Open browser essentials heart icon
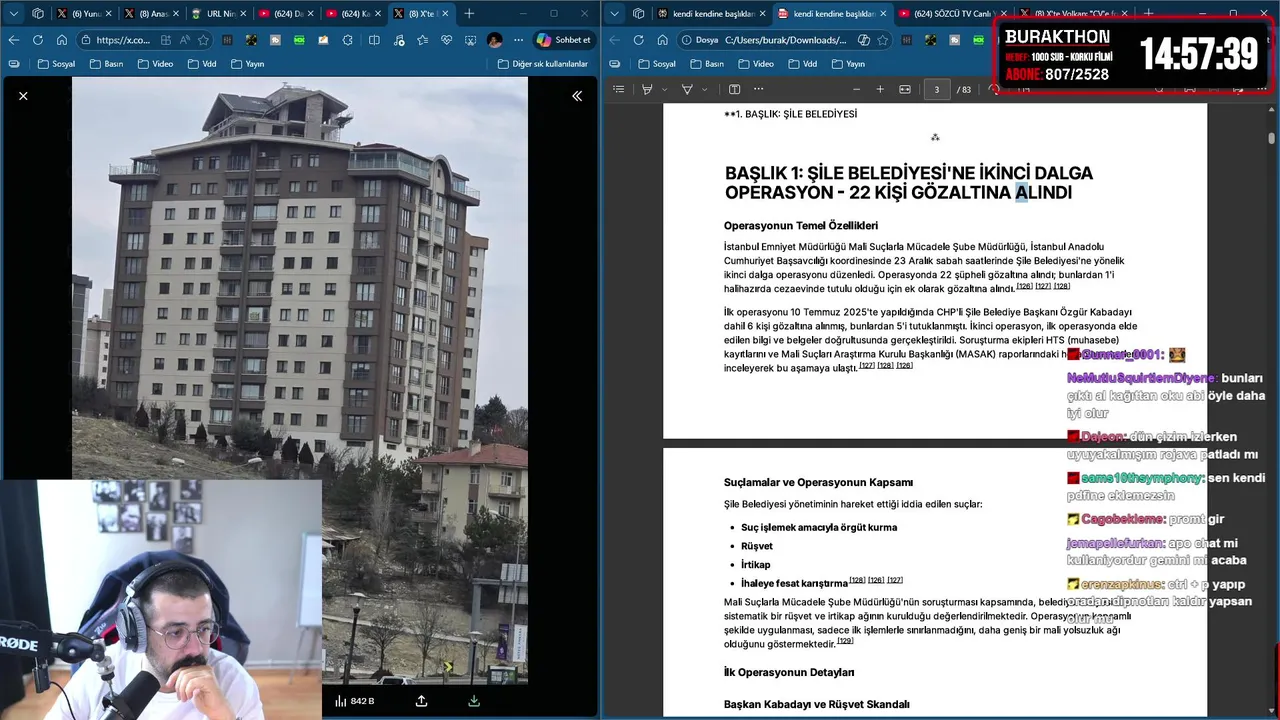The height and width of the screenshot is (720, 1280). point(446,40)
